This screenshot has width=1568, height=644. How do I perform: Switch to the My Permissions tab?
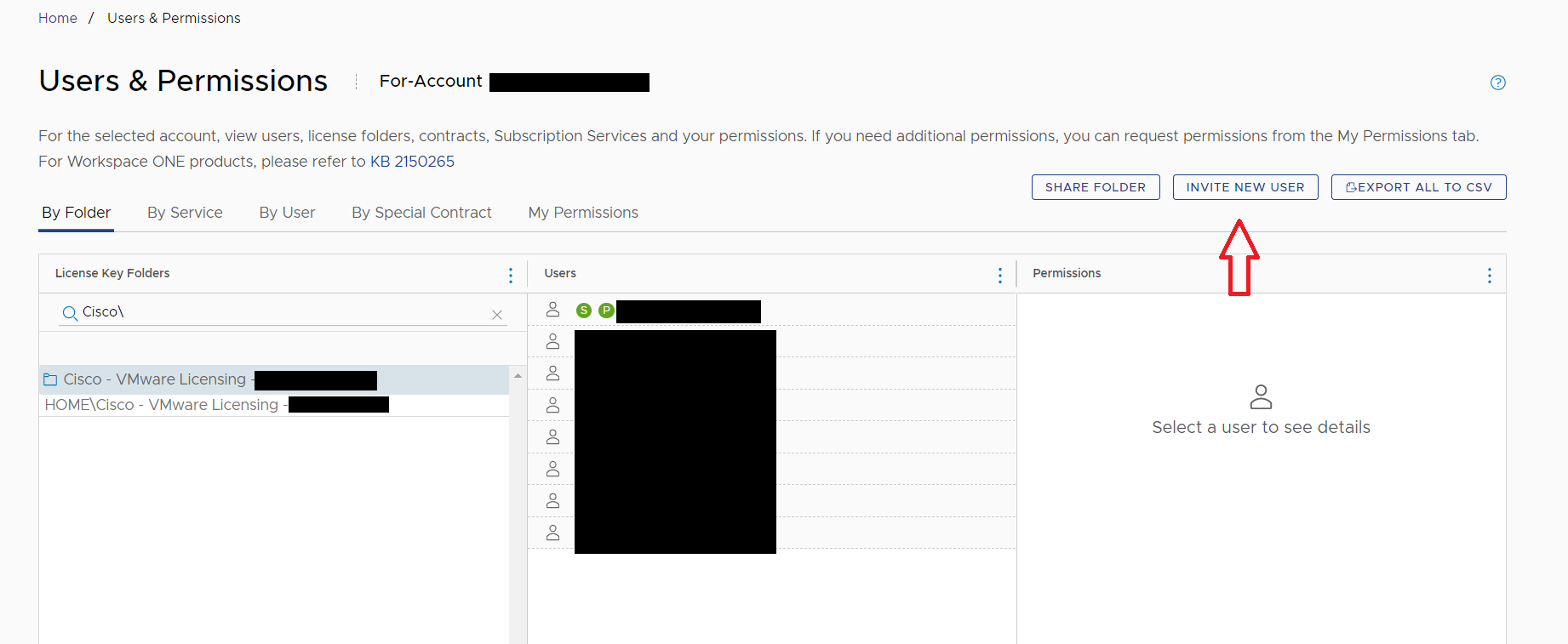(583, 213)
